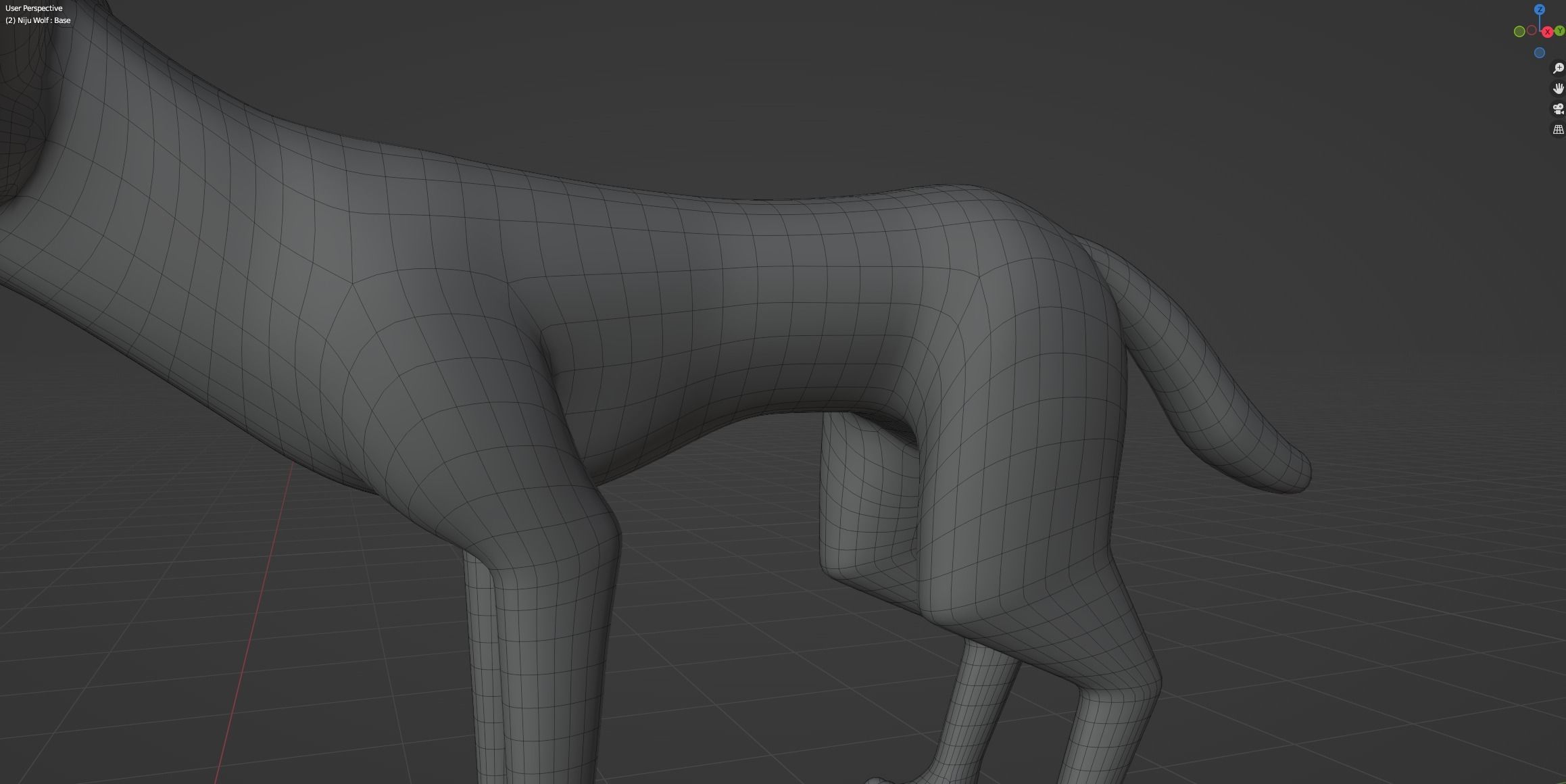Click the 'User Perspective' viewport label
The height and width of the screenshot is (784, 1566).
click(x=34, y=8)
